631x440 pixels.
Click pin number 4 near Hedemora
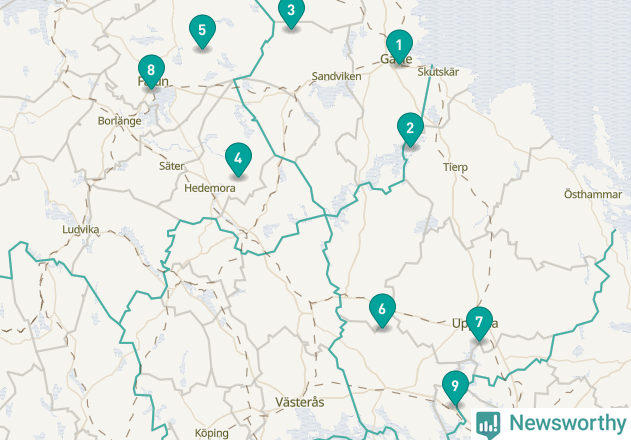(239, 159)
